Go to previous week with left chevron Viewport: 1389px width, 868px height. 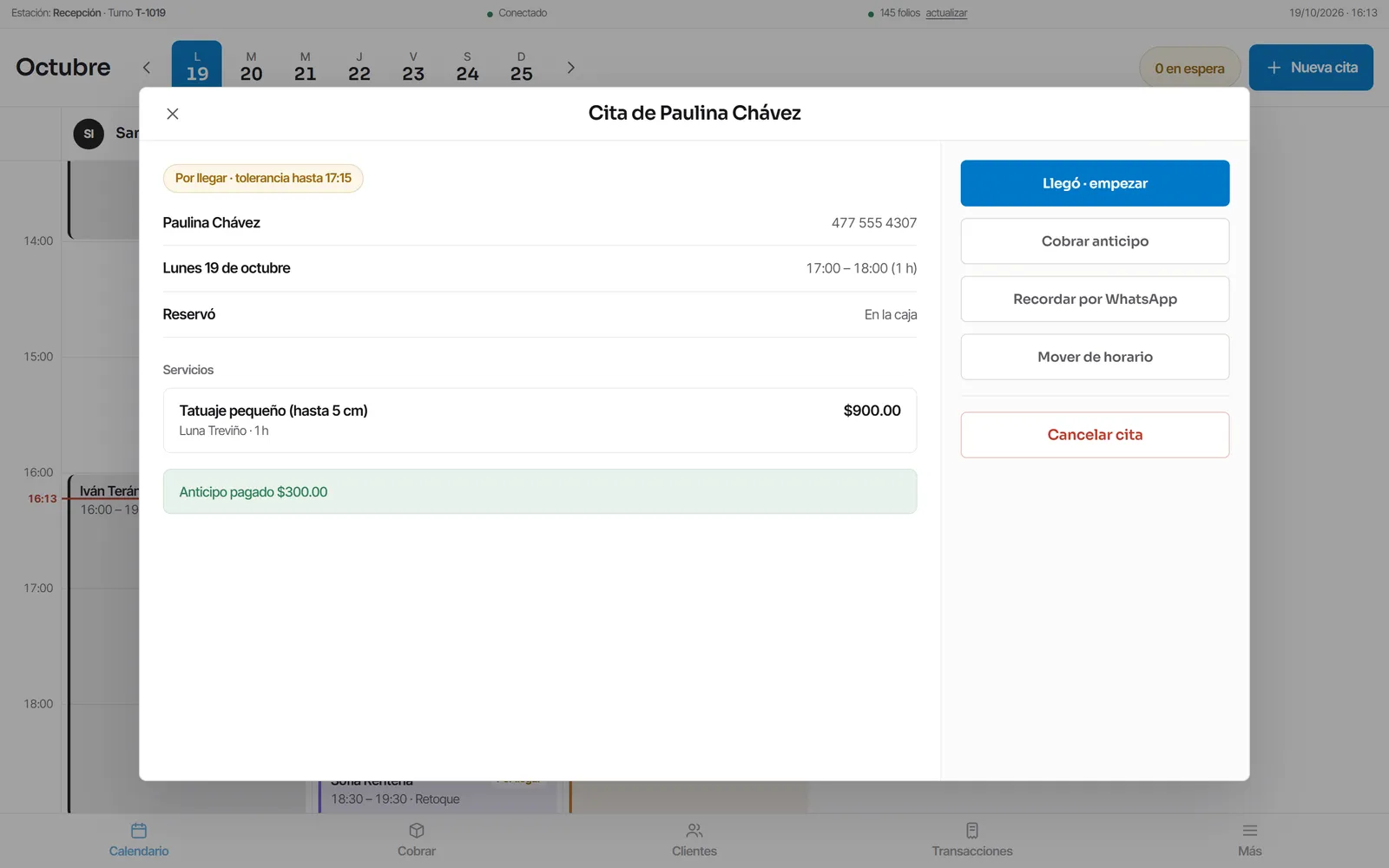point(147,68)
